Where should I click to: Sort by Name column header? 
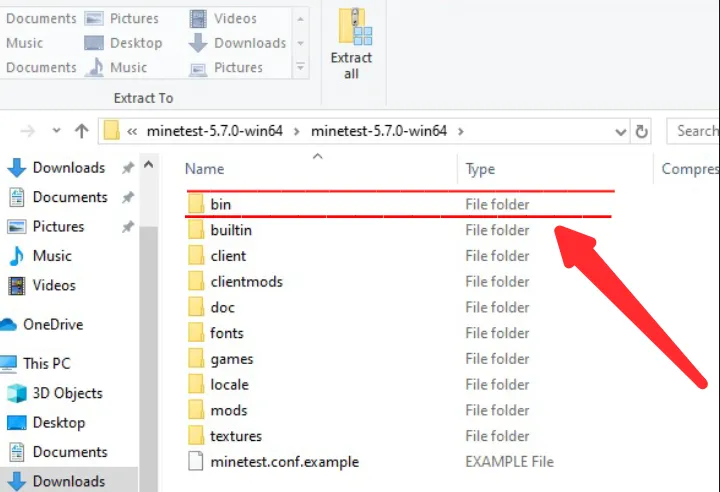[204, 169]
